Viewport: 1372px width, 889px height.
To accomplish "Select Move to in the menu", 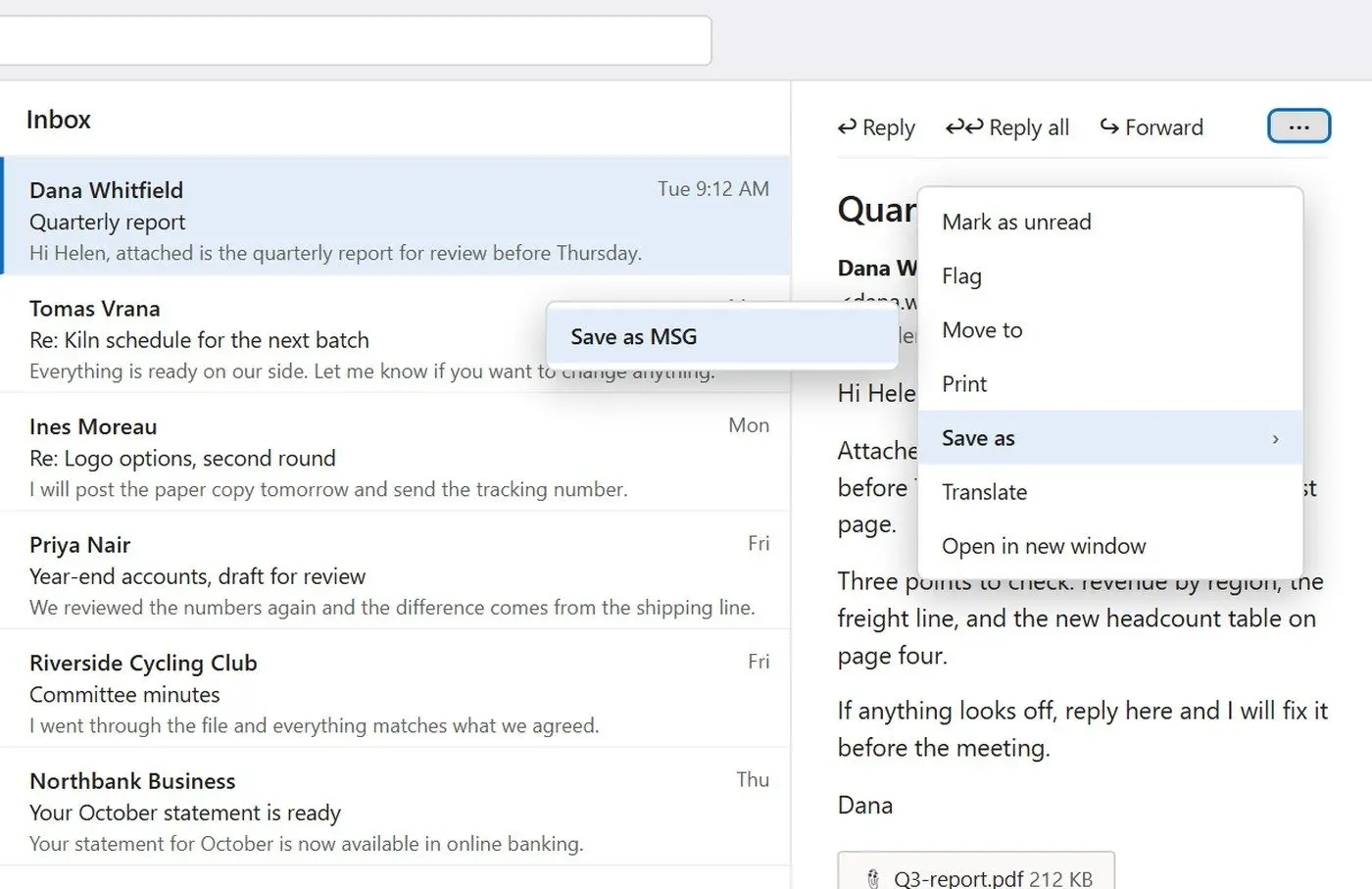I will 1110,330.
